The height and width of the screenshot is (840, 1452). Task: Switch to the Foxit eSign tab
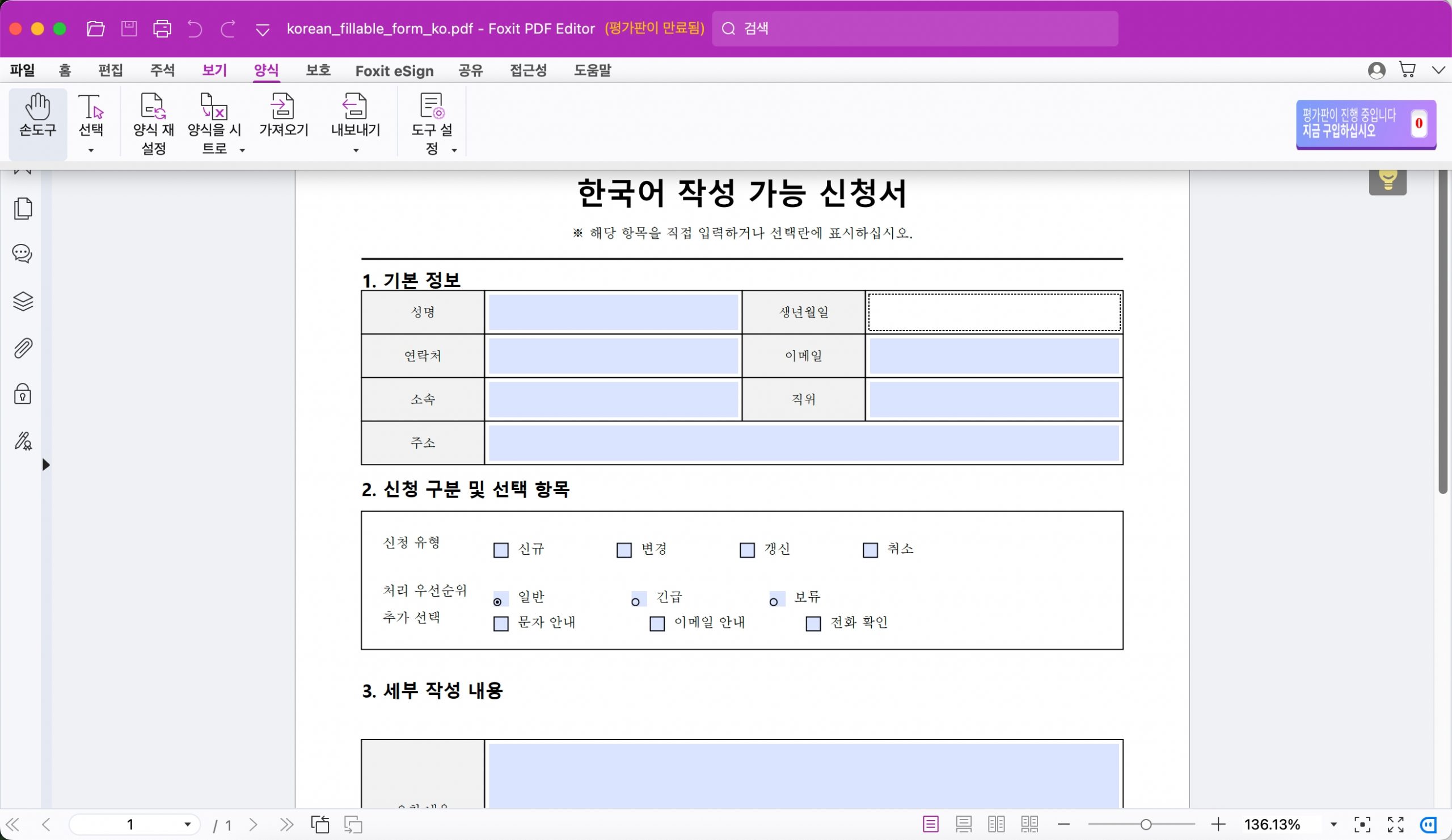click(x=394, y=71)
